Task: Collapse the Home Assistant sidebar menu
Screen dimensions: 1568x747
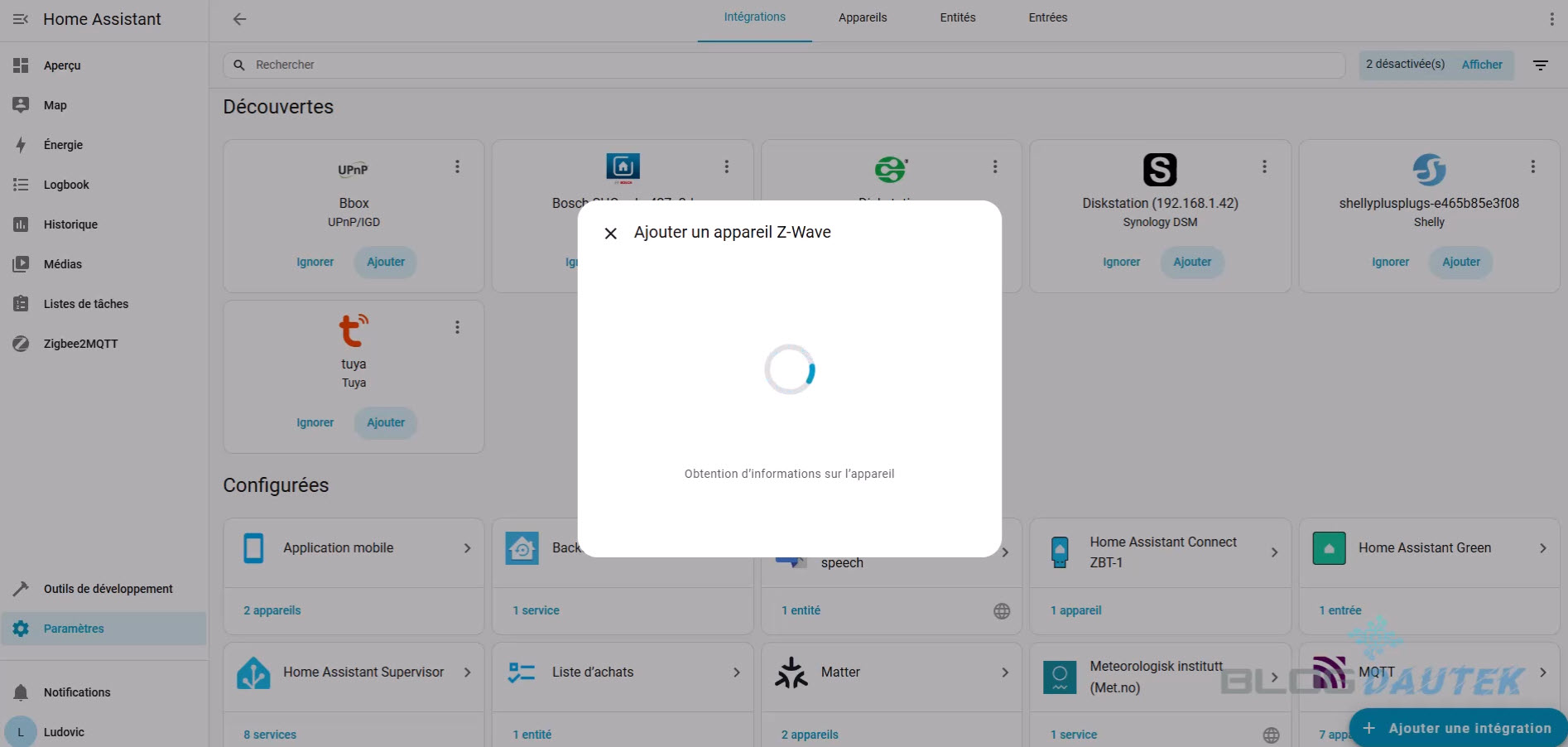Action: [21, 19]
